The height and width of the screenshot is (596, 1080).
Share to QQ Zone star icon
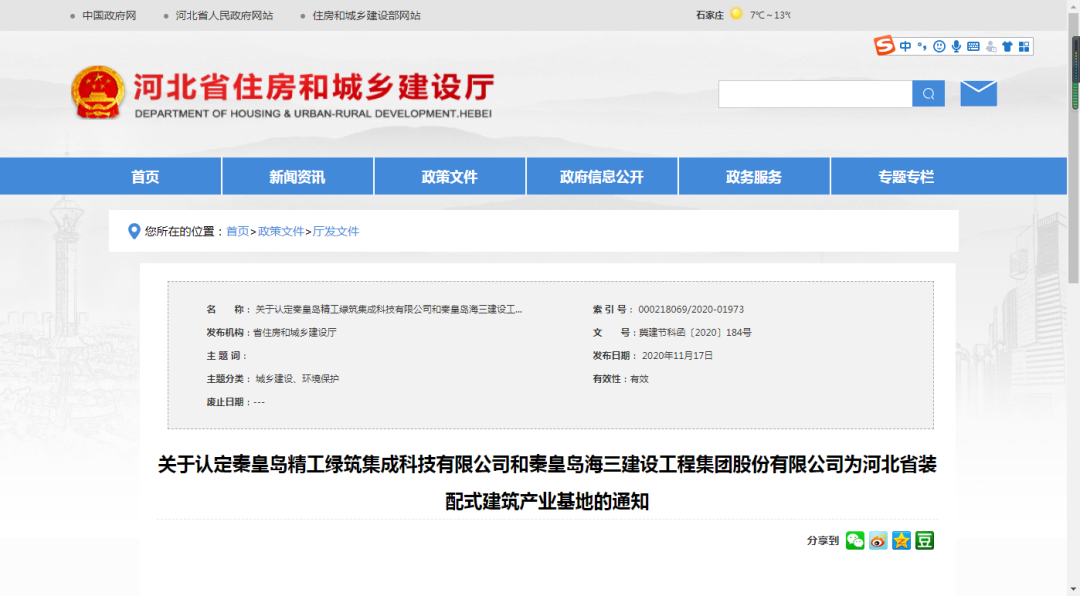tap(901, 541)
